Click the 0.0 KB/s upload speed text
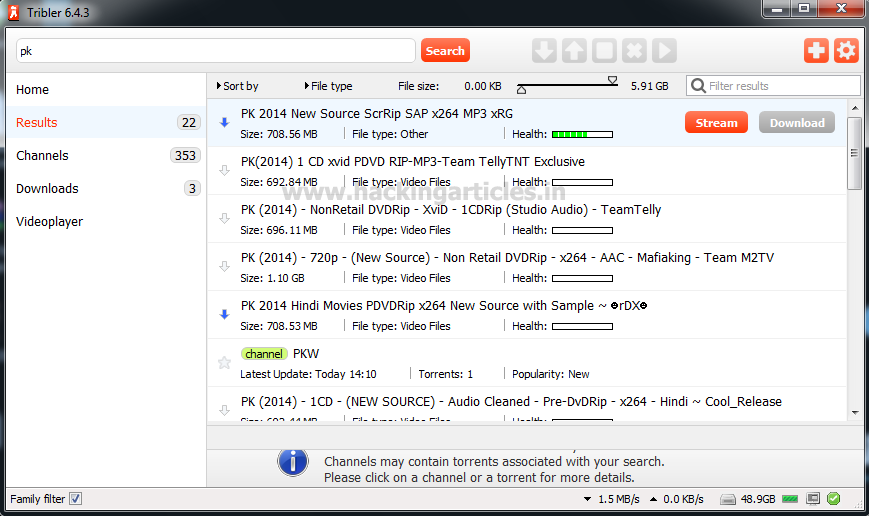Viewport: 869px width, 516px height. pos(683,499)
